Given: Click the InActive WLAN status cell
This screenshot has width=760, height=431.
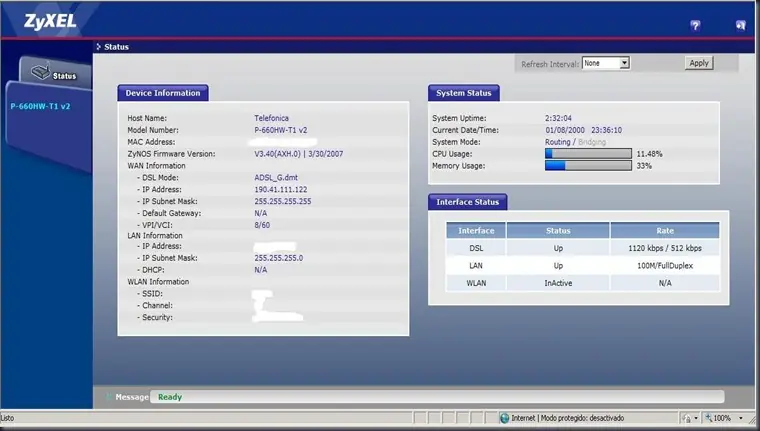Looking at the screenshot, I should pos(558,283).
